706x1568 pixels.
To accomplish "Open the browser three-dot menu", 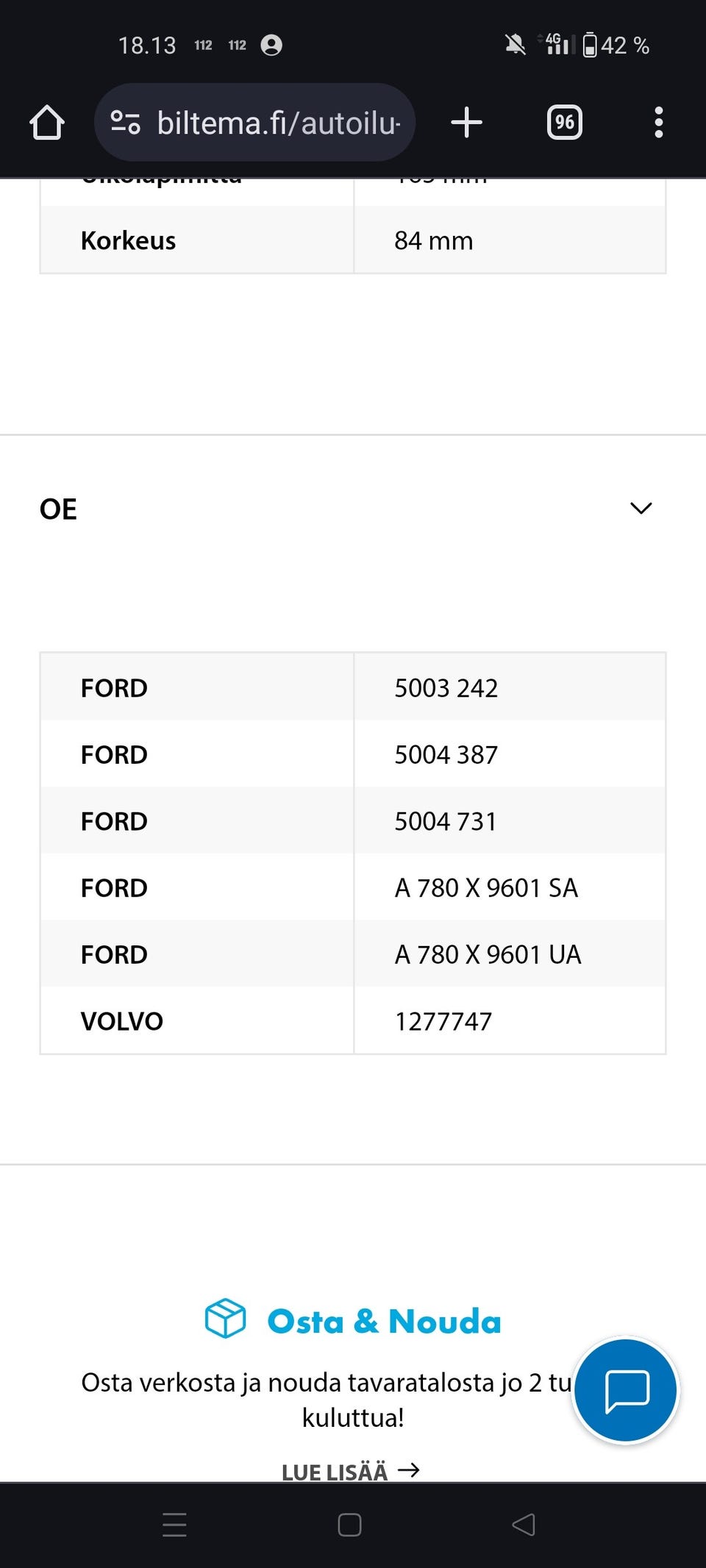I will click(x=658, y=123).
